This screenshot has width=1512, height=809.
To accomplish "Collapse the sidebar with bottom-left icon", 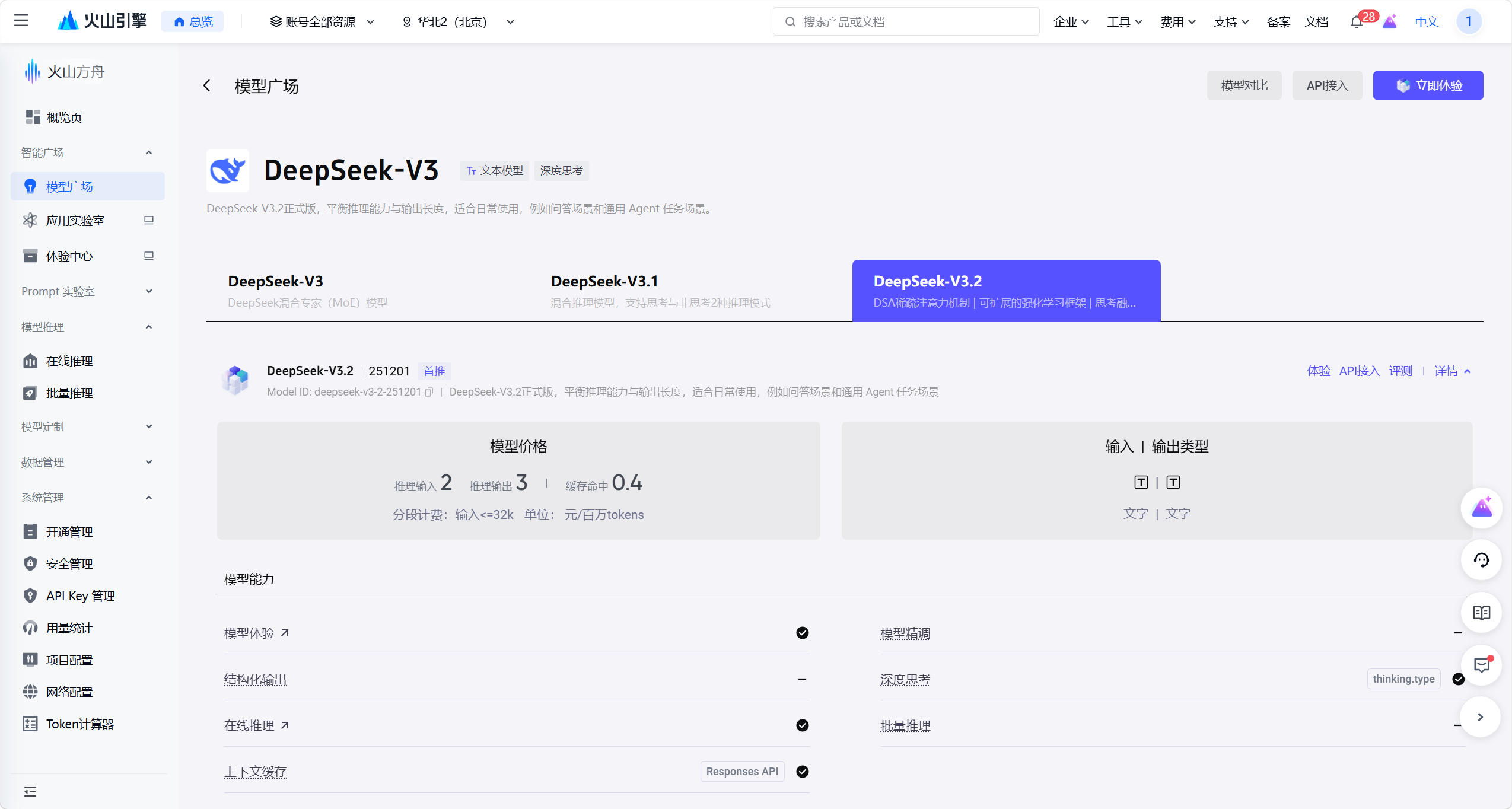I will click(x=30, y=792).
